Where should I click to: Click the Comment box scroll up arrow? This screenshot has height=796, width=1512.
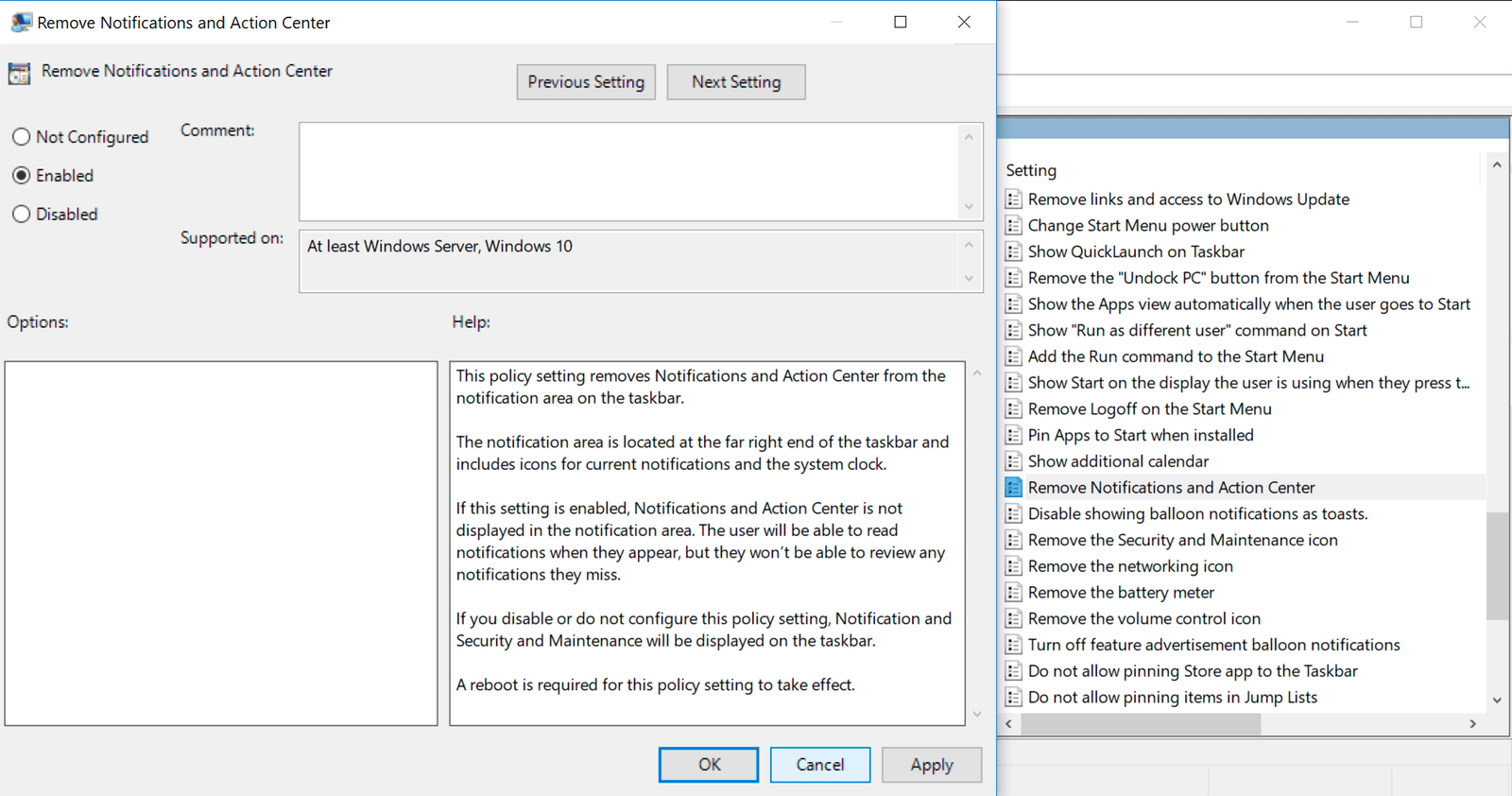click(x=969, y=137)
